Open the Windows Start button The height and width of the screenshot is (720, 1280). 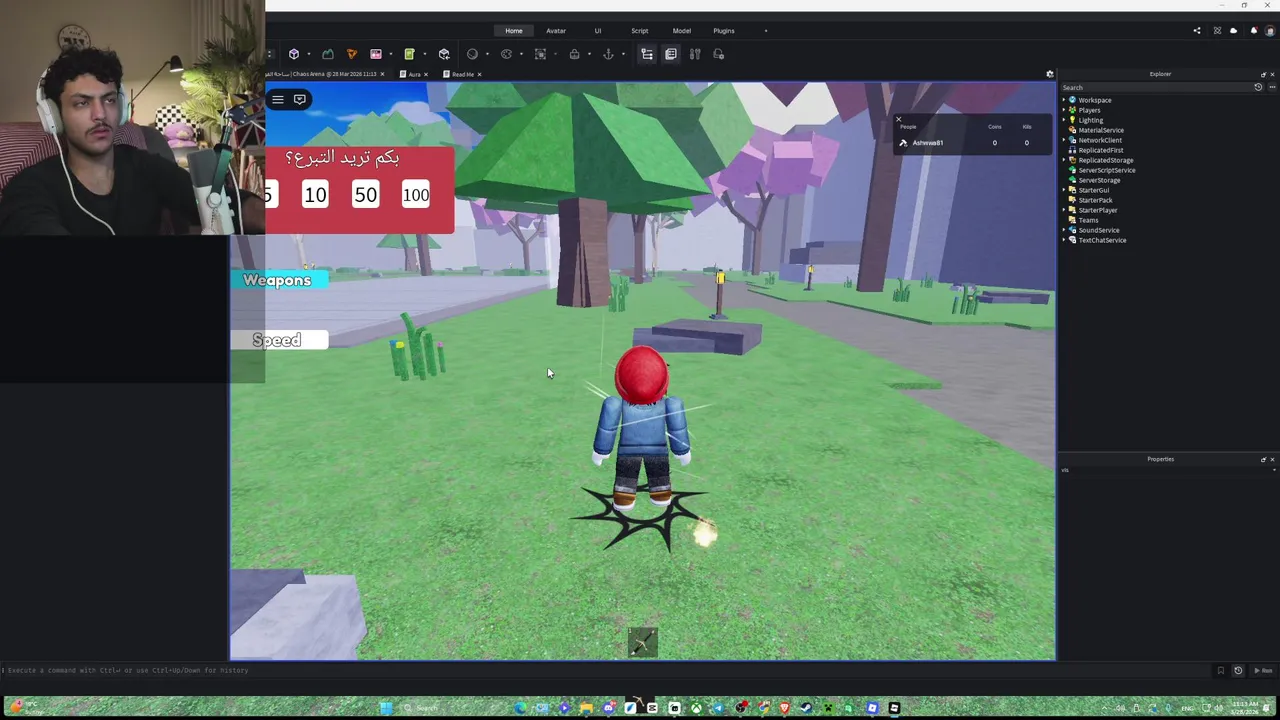coord(386,708)
